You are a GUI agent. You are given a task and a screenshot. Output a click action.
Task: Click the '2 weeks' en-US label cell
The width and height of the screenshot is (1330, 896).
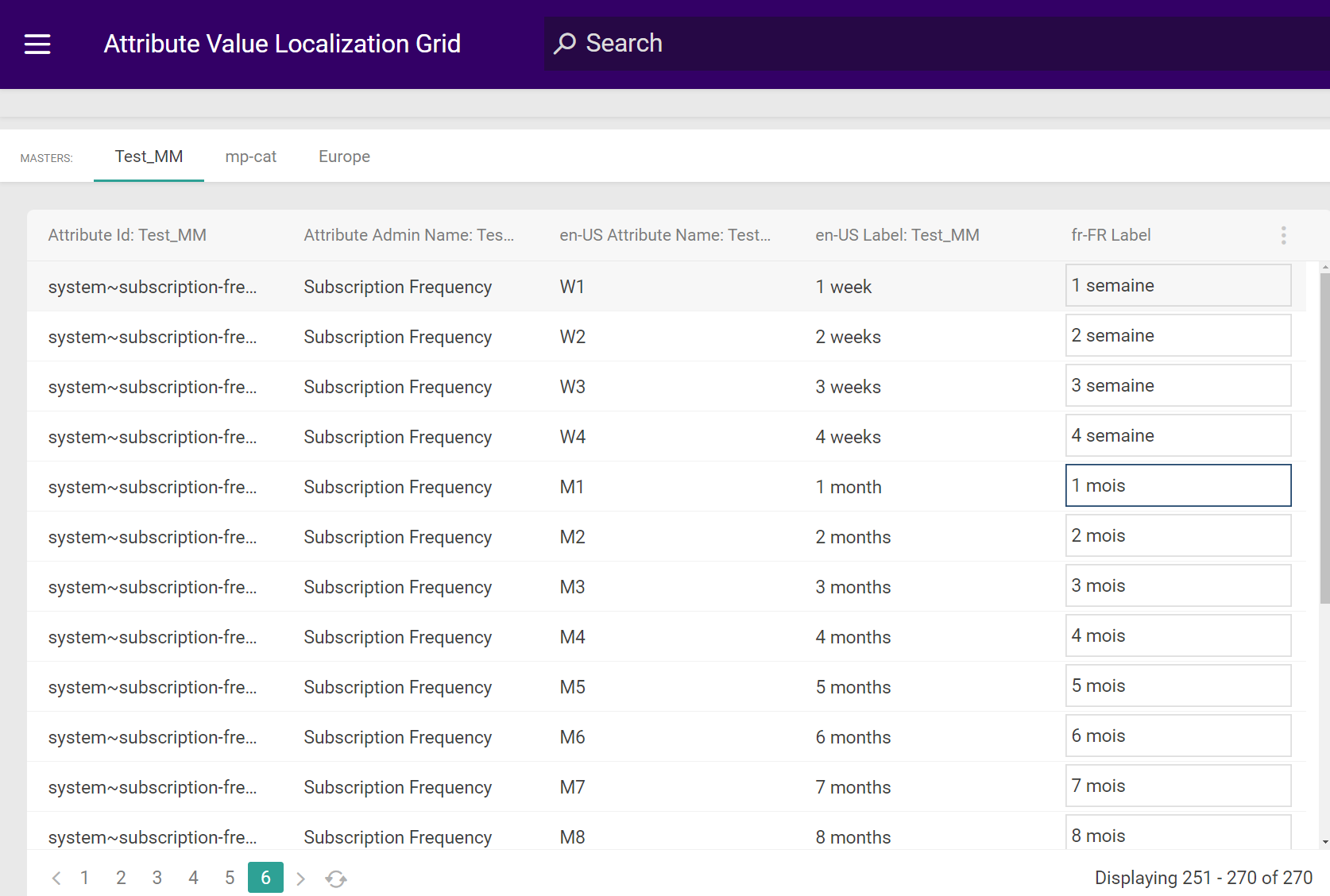[x=848, y=337]
